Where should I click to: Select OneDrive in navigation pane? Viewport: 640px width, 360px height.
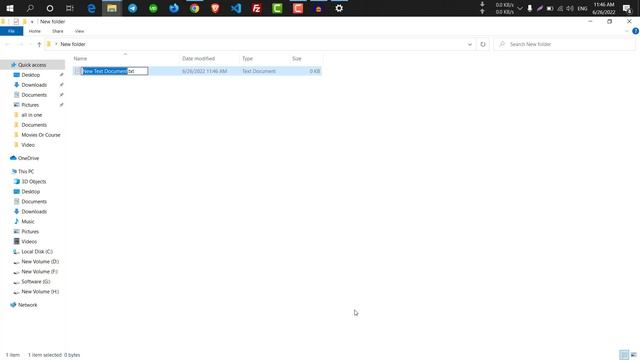pos(28,158)
